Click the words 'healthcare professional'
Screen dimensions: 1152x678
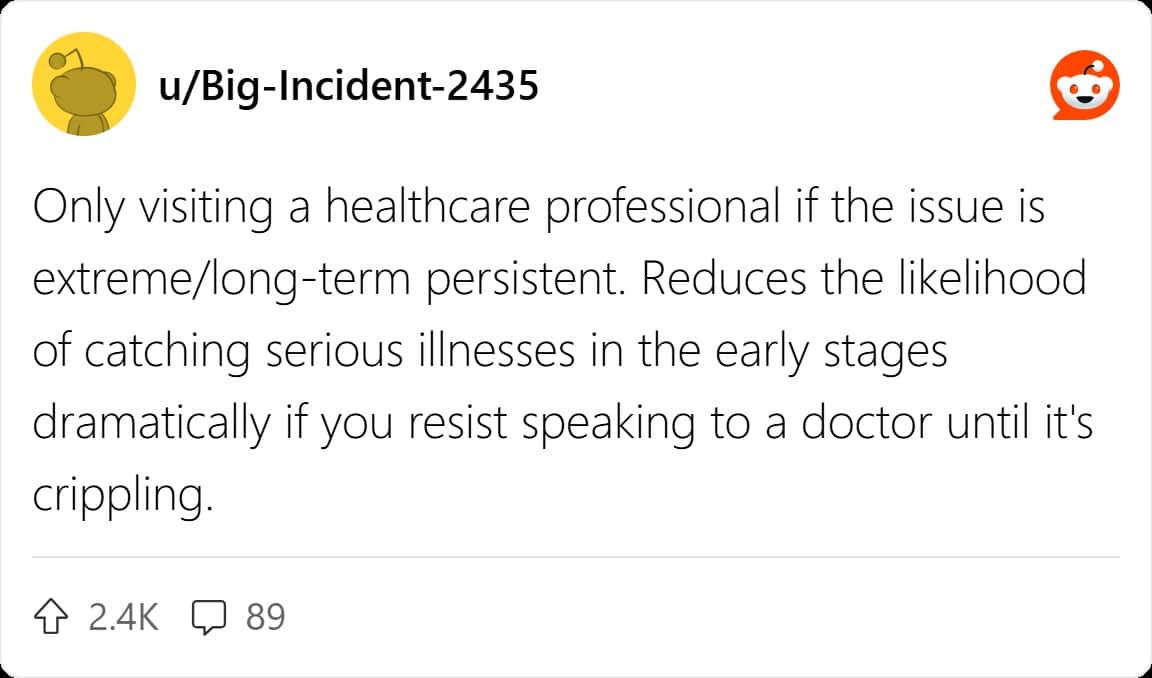552,207
